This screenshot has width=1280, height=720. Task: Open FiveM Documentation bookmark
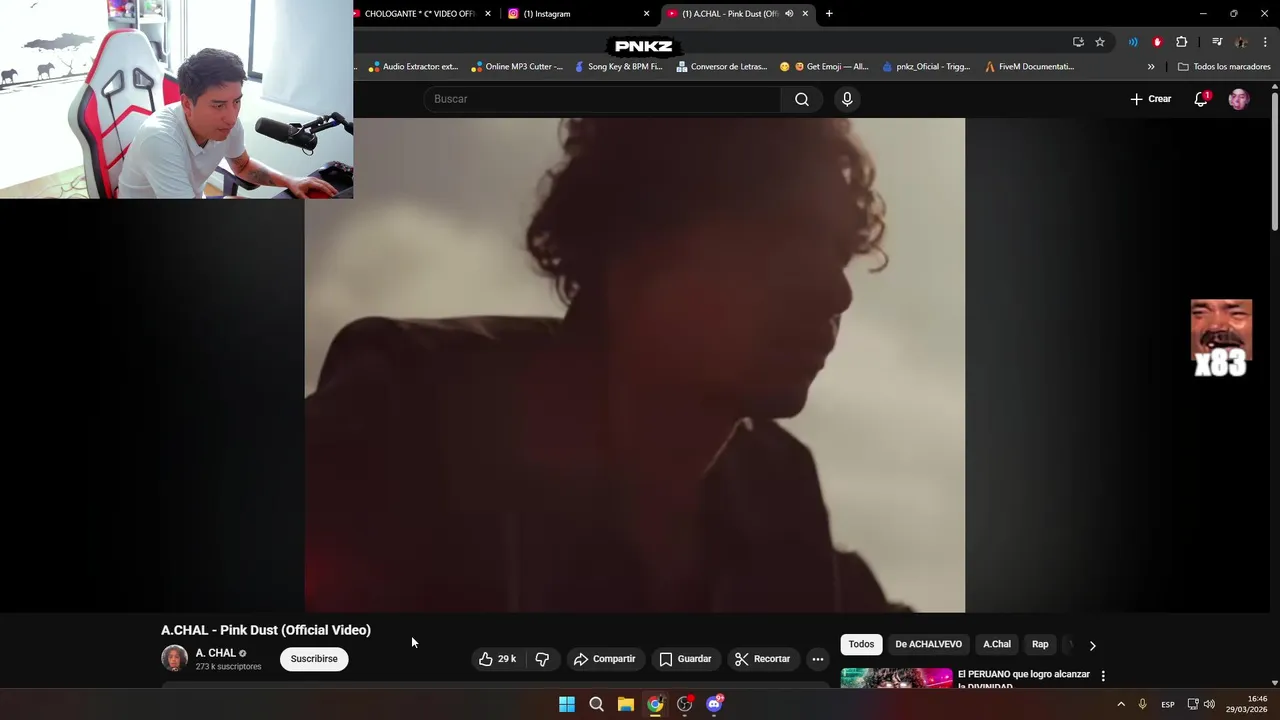1029,67
